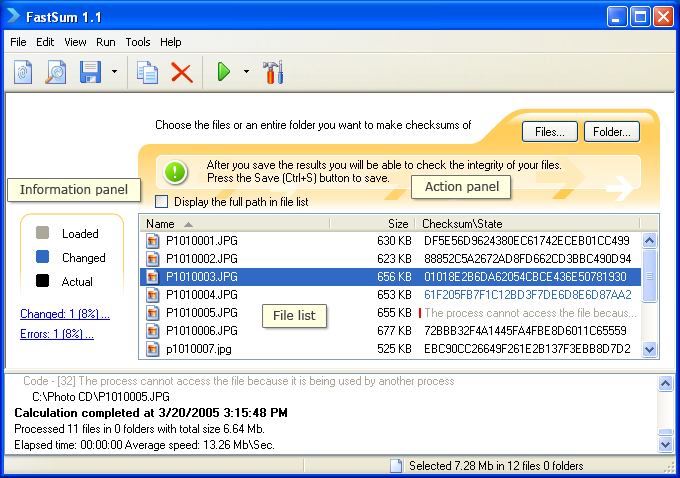Click the Code - [32] log message line
This screenshot has height=478, width=680.
click(x=239, y=381)
